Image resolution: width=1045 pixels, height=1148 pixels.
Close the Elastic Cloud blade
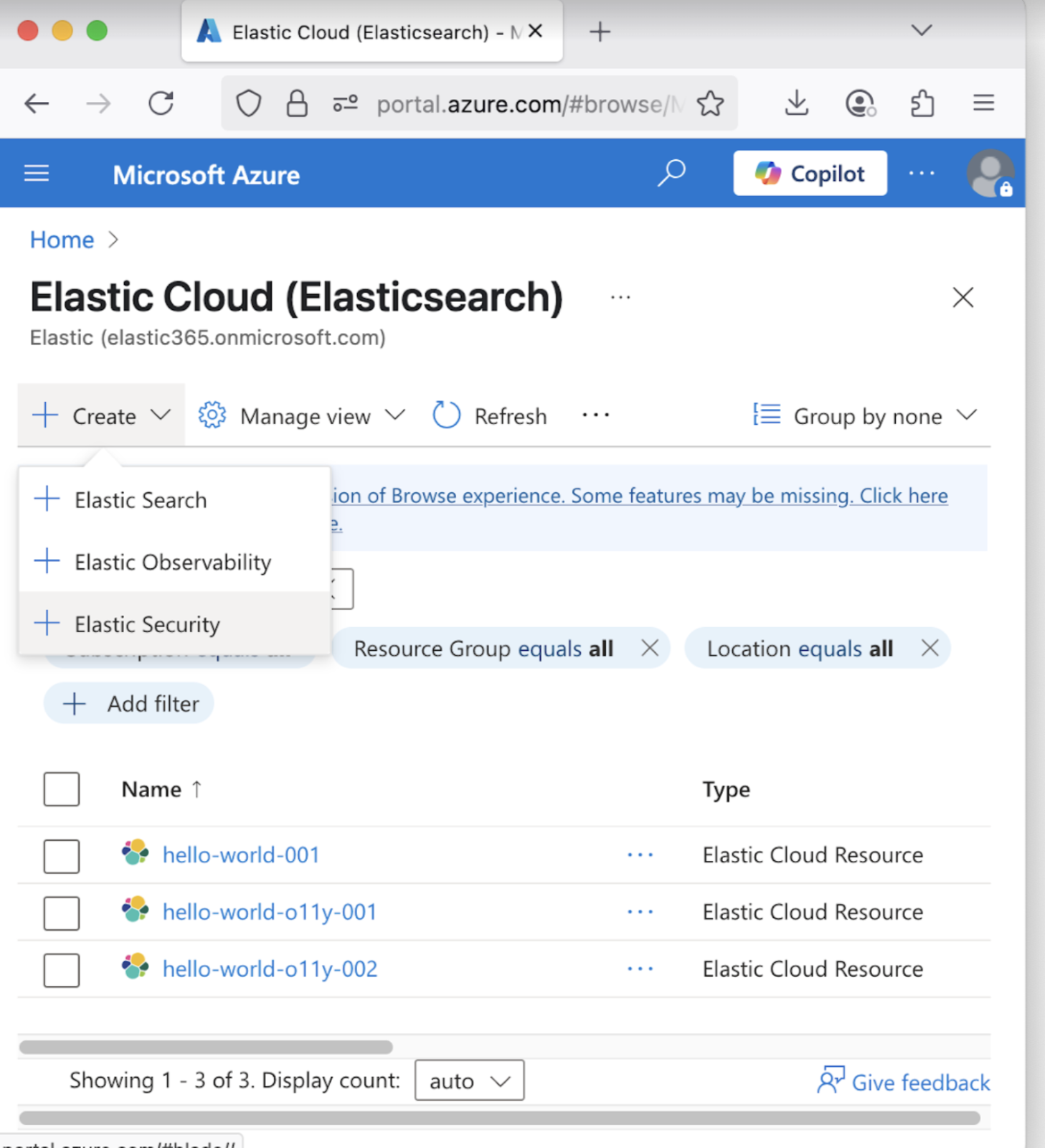[x=963, y=297]
